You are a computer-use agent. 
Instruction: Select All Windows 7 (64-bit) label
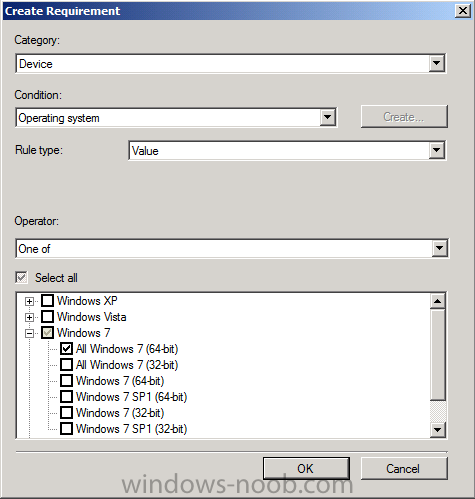tap(127, 349)
